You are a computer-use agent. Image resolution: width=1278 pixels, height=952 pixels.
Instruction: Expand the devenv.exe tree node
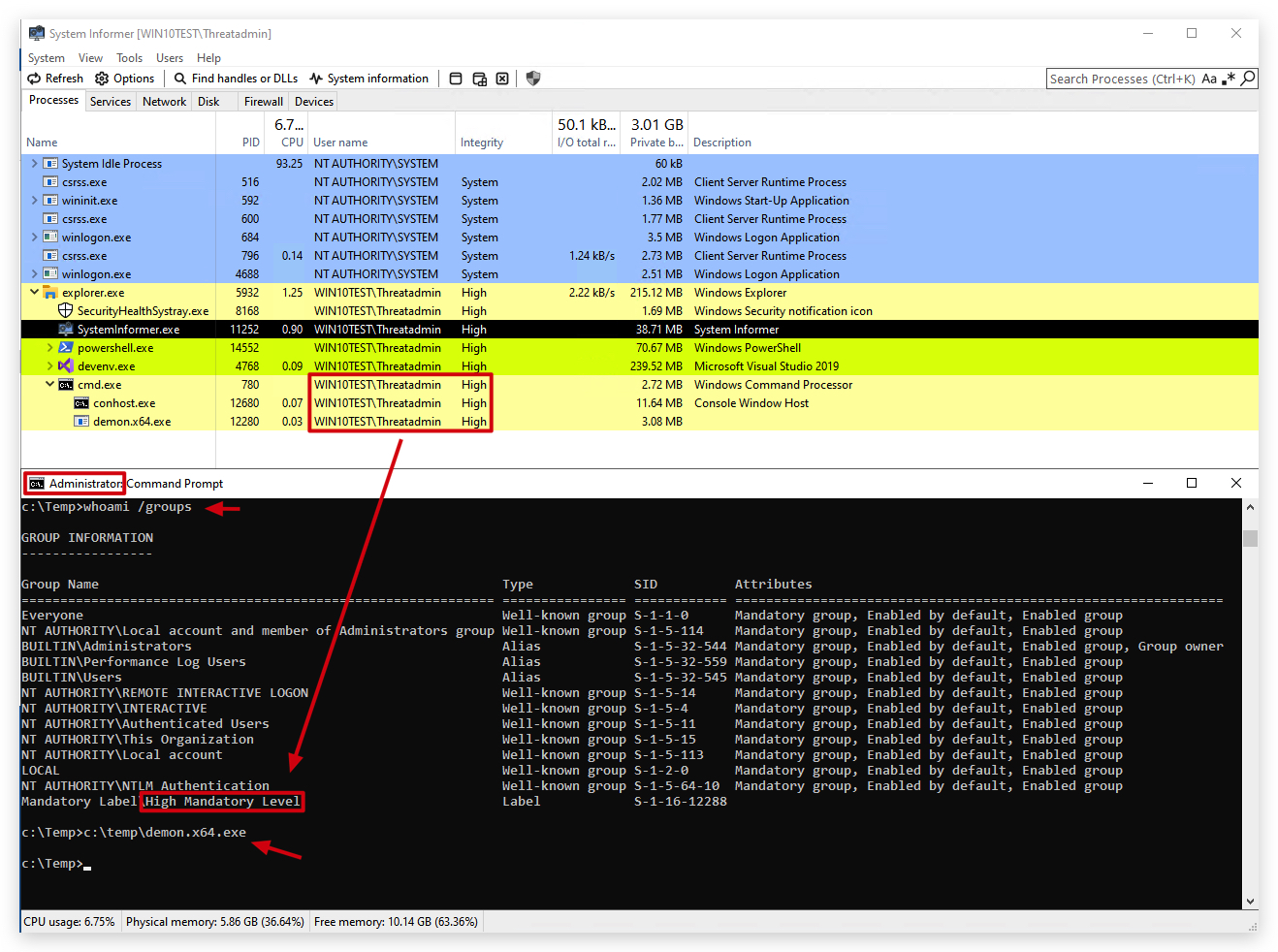pos(50,366)
